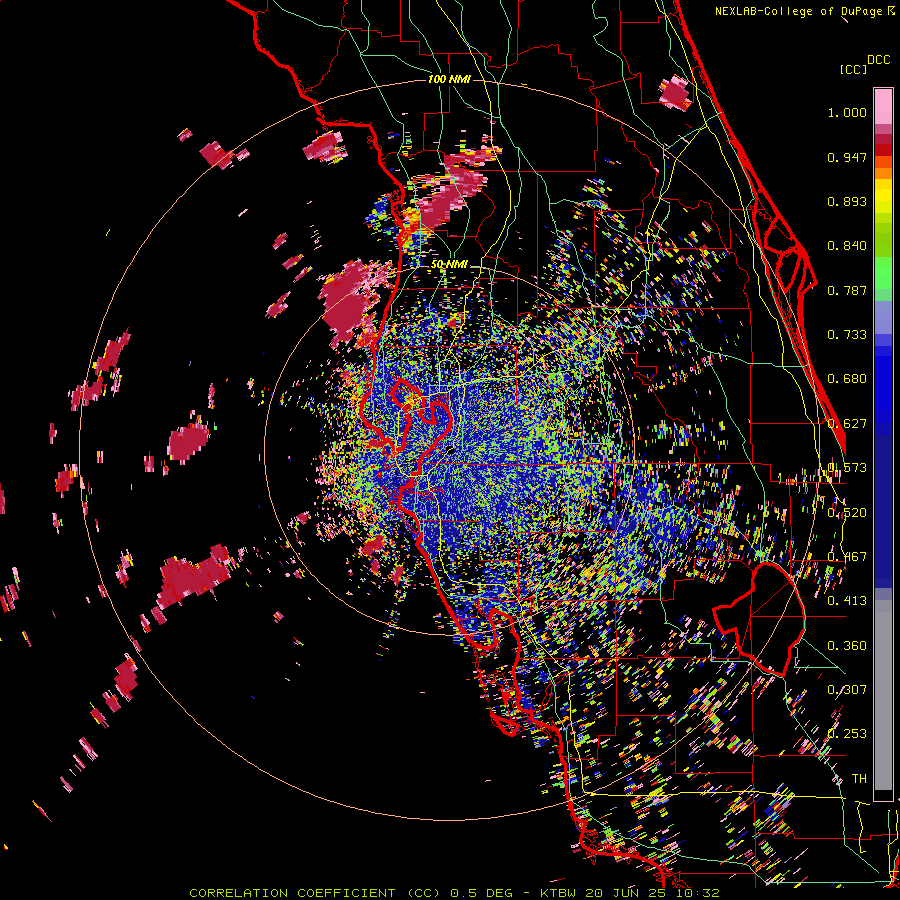Select the 0.253 scale value
Screen dimensions: 900x900
click(847, 734)
